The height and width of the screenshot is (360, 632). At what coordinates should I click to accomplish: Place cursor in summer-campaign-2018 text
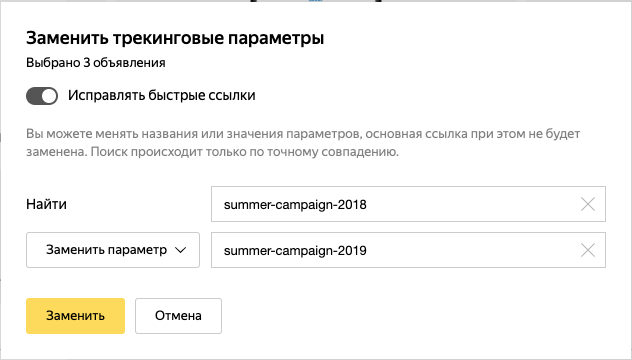point(295,205)
